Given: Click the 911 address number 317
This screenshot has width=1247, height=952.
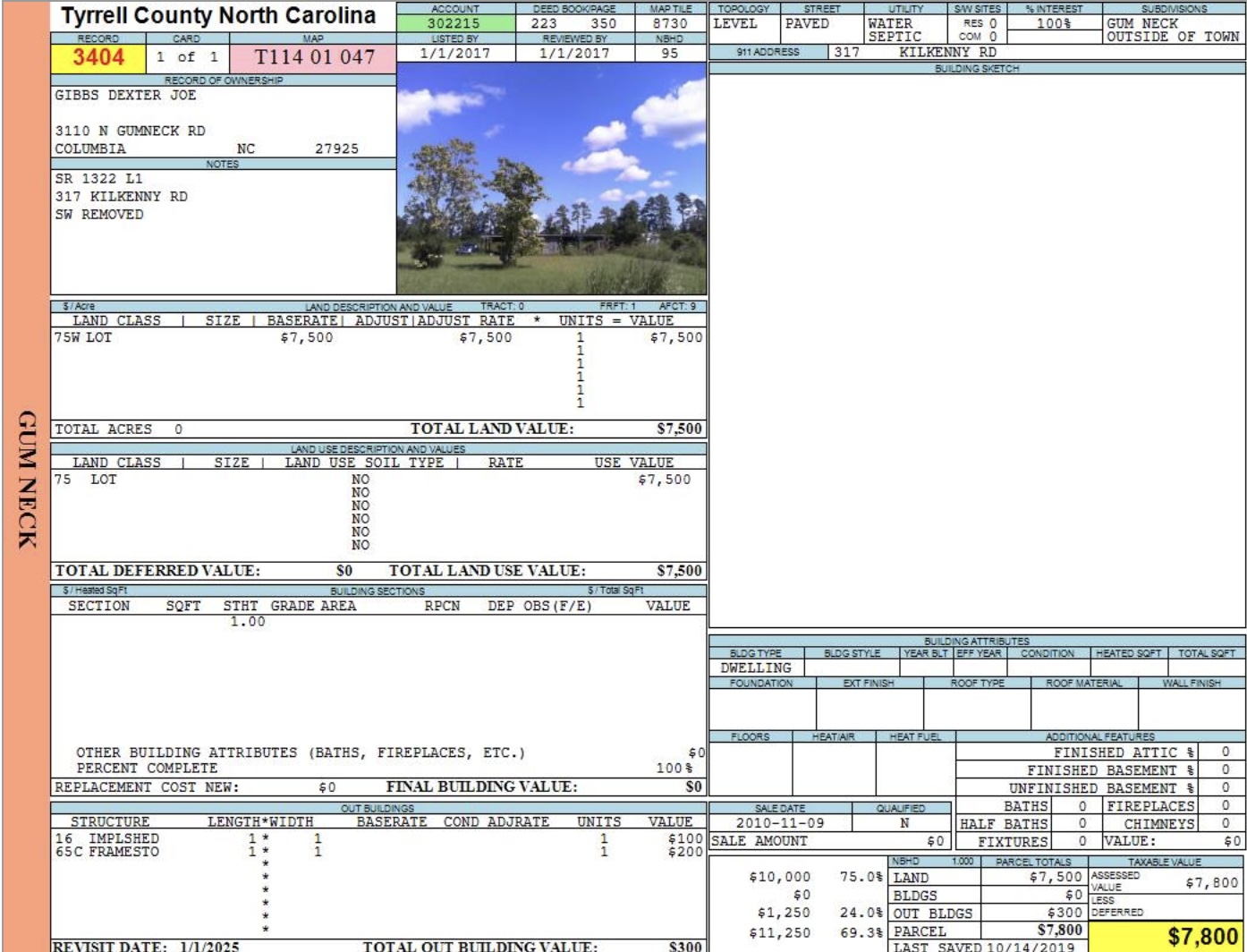Looking at the screenshot, I should pos(845,53).
